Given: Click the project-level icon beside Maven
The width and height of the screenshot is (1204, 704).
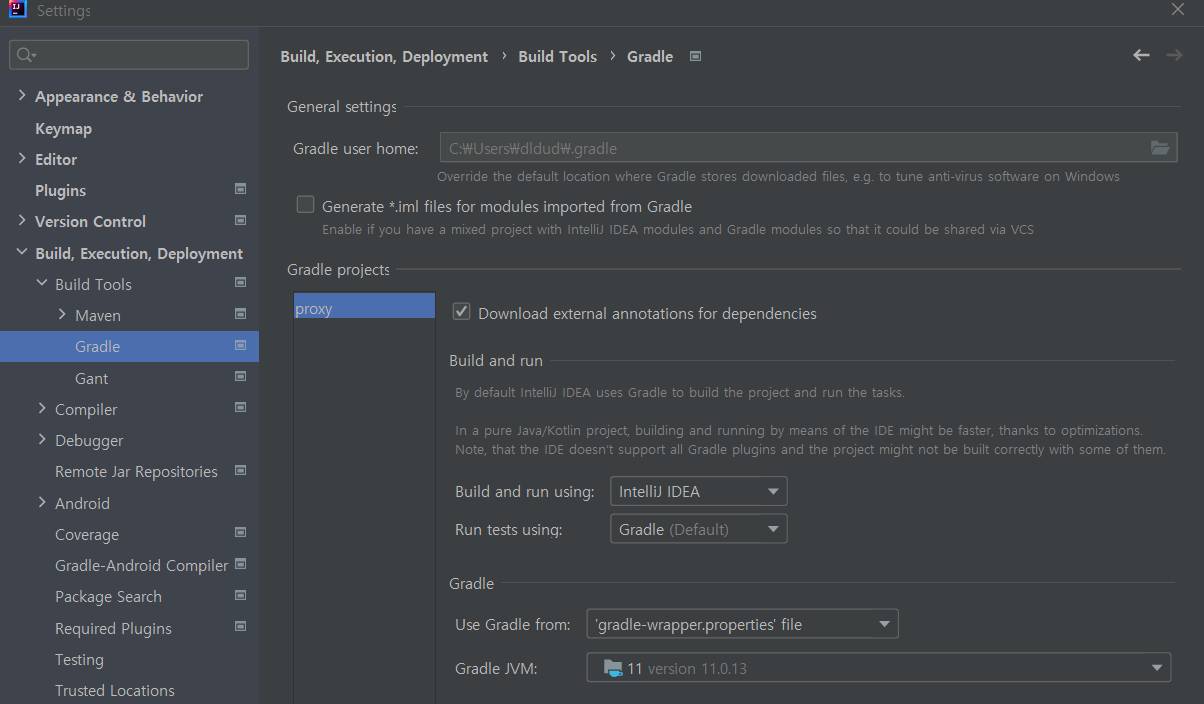Looking at the screenshot, I should click(x=240, y=314).
